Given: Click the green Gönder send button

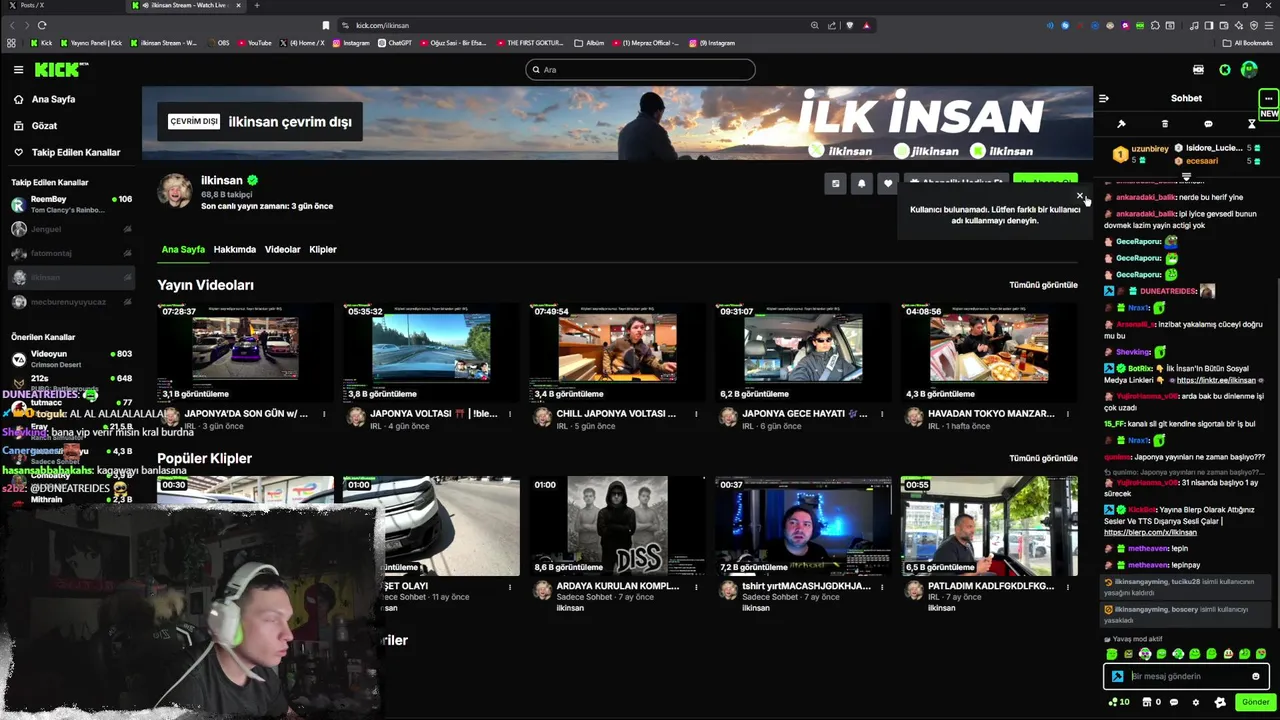Looking at the screenshot, I should 1255,702.
